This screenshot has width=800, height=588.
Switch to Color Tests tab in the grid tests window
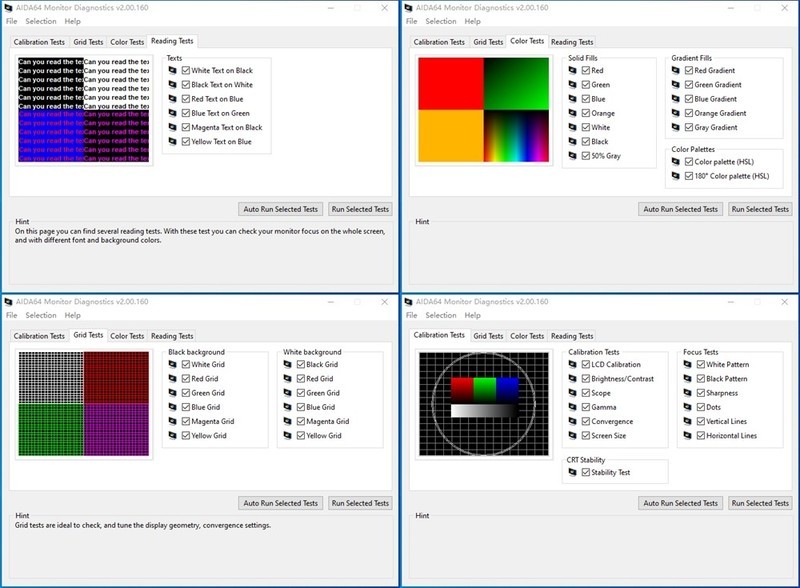coord(127,336)
